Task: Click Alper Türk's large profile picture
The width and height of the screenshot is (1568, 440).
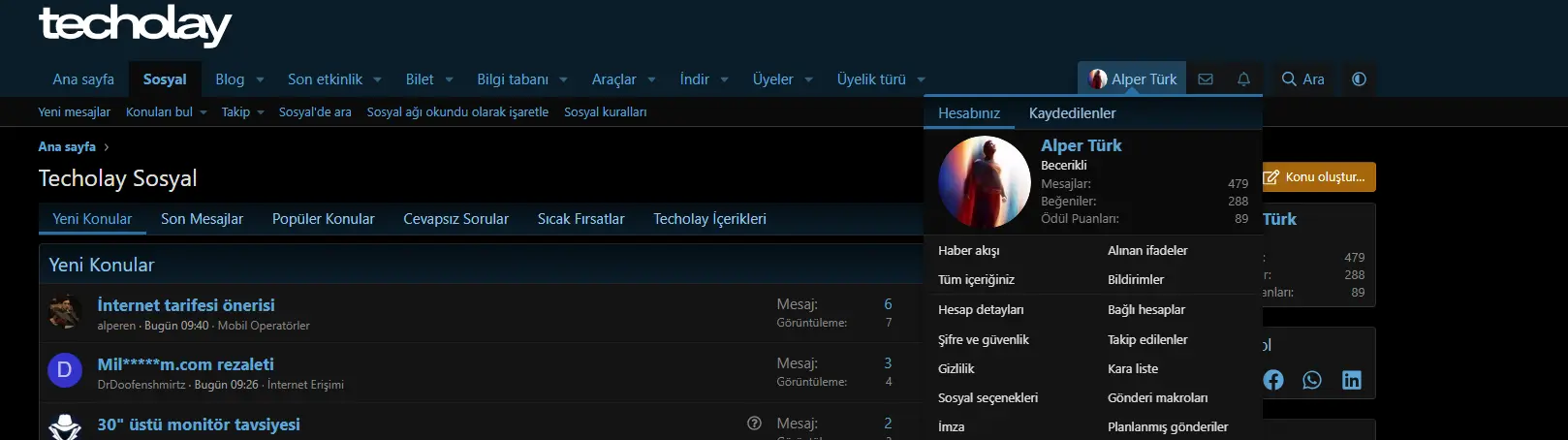Action: coord(984,182)
